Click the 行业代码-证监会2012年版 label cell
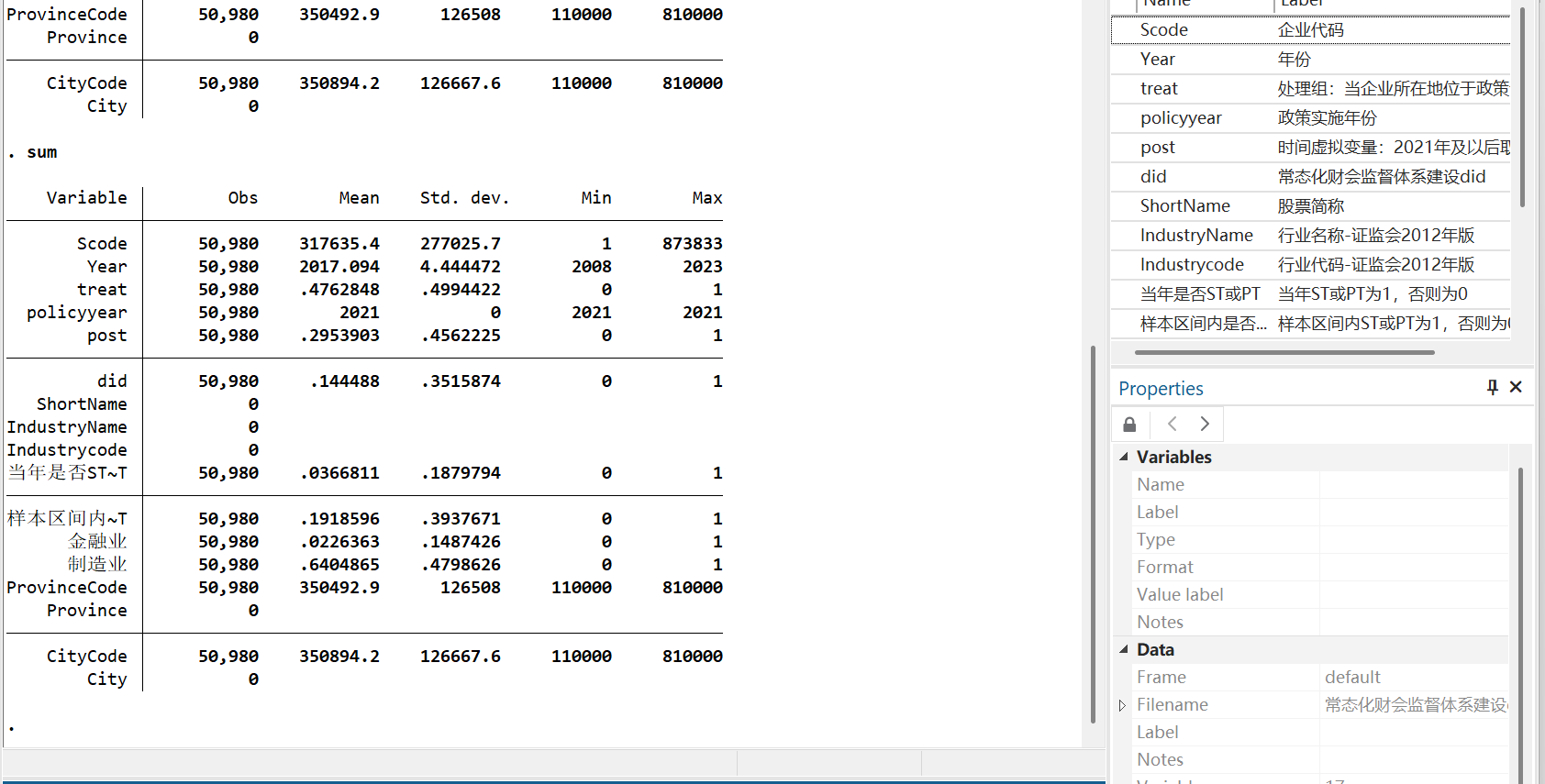This screenshot has height=784, width=1545. click(1376, 265)
